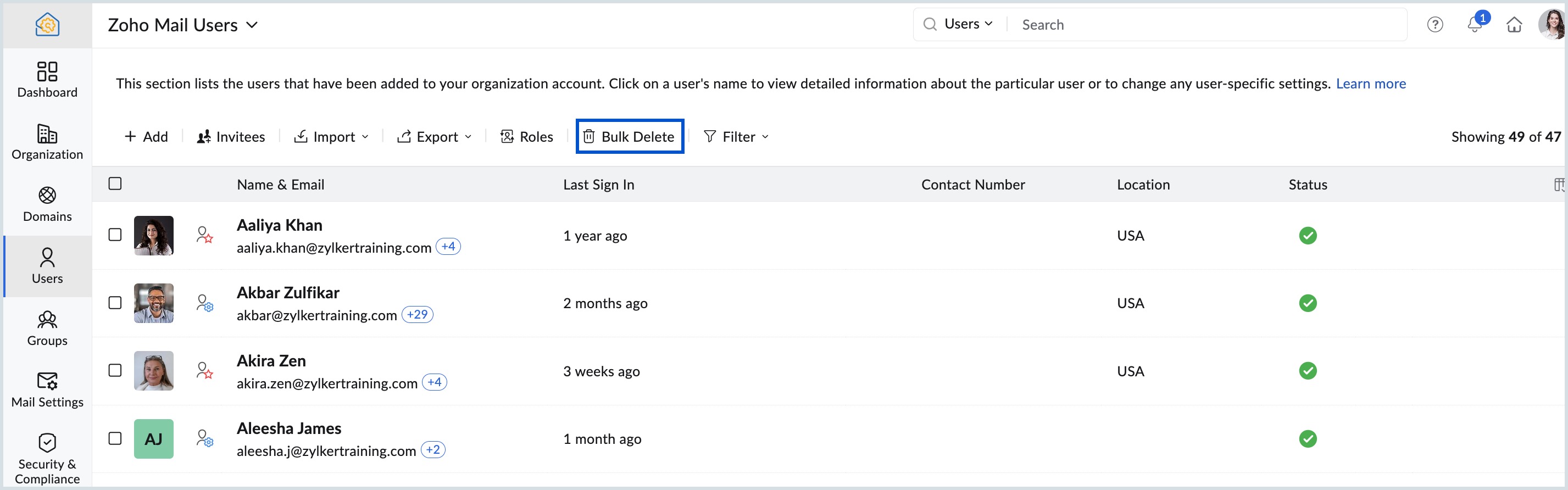Click Akira Zen's profile photo
The width and height of the screenshot is (1568, 490).
click(153, 370)
